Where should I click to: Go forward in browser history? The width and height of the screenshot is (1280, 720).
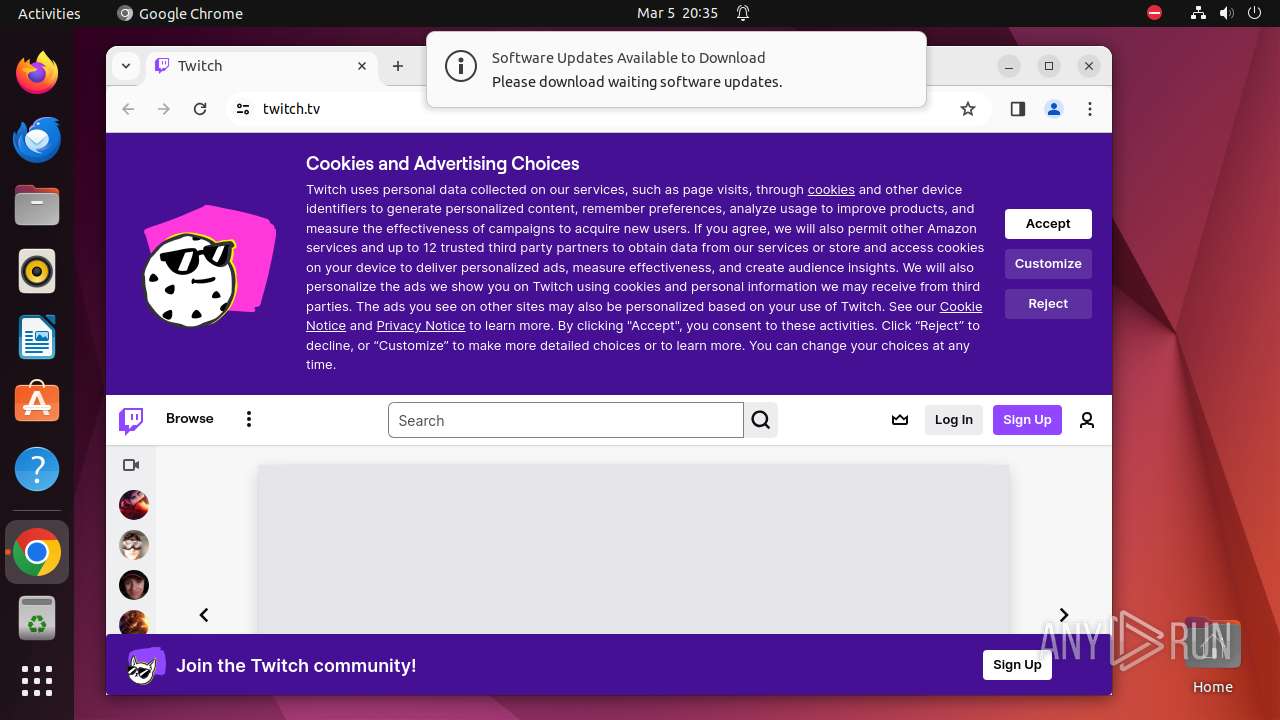coord(164,109)
